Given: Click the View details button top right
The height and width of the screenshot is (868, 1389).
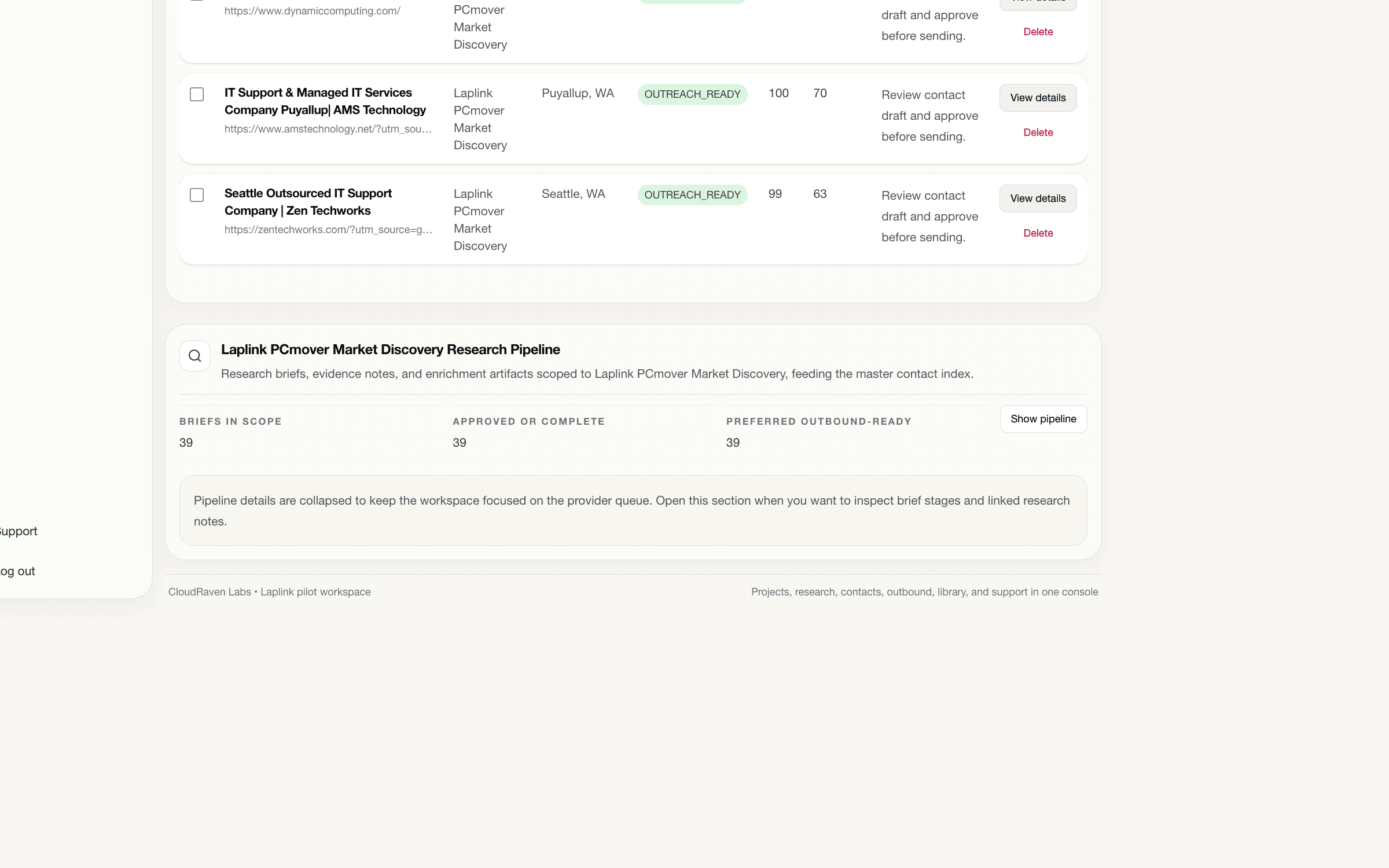Looking at the screenshot, I should tap(1037, 1).
